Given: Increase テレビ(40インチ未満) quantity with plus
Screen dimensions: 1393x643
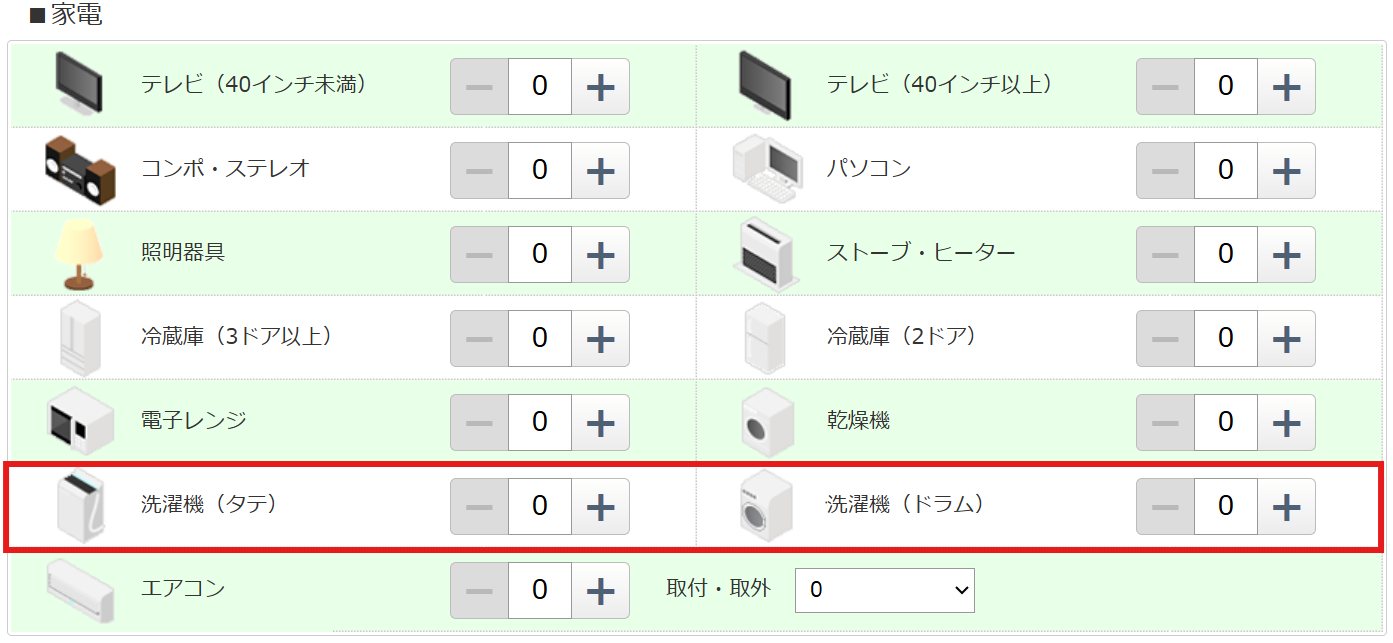Looking at the screenshot, I should pyautogui.click(x=600, y=86).
